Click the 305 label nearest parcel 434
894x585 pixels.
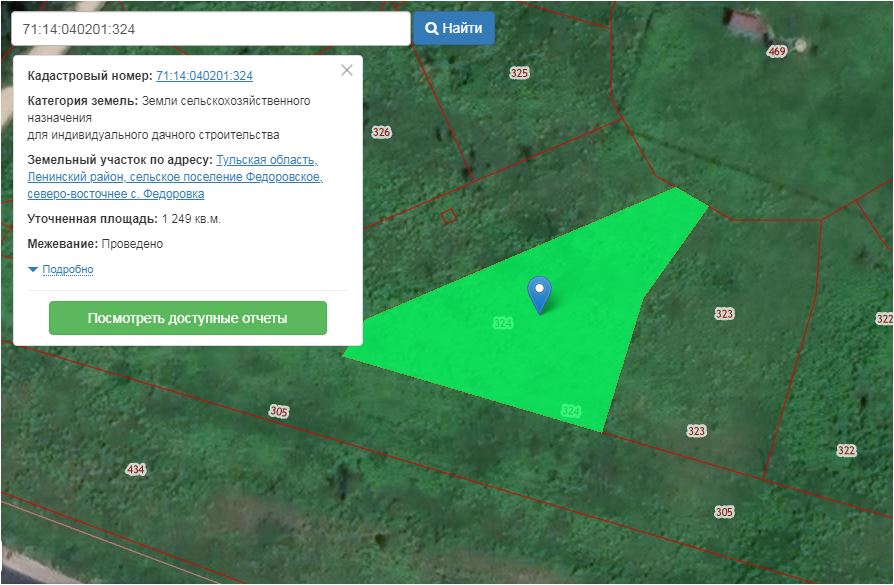pos(279,411)
